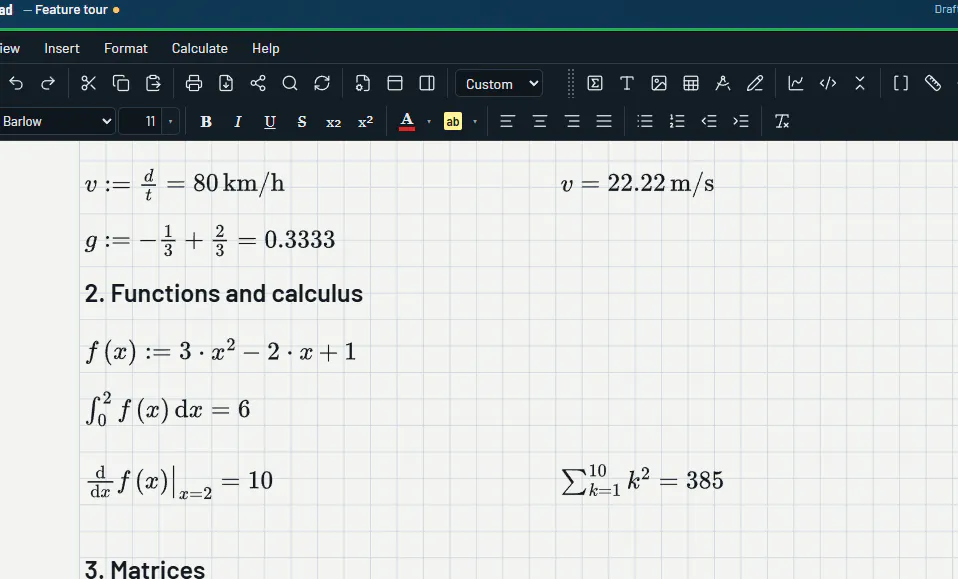Viewport: 958px width, 579px height.
Task: Toggle subscript formatting
Action: pyautogui.click(x=334, y=122)
